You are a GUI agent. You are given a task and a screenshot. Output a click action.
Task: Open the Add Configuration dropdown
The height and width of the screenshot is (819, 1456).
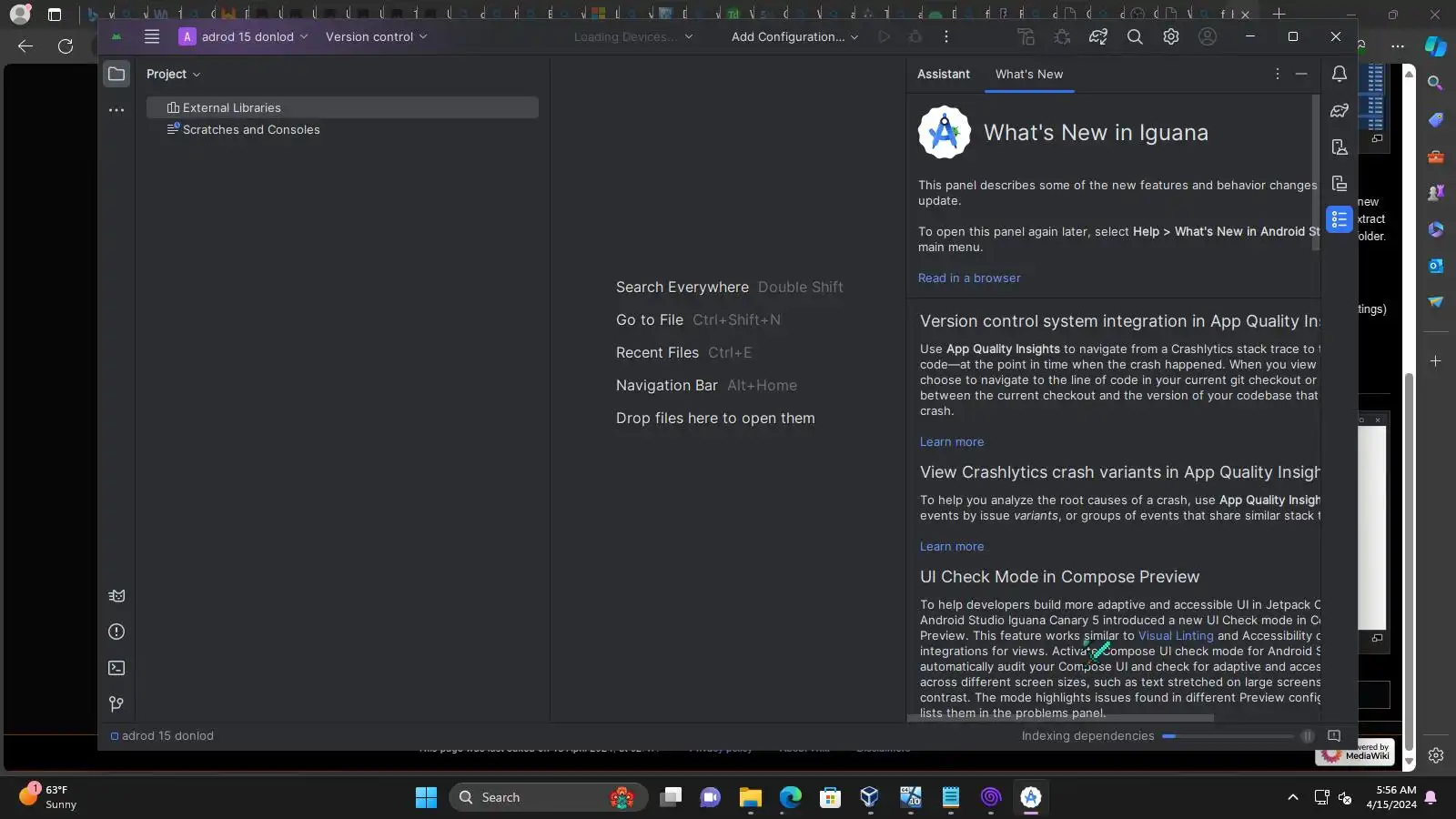[795, 36]
